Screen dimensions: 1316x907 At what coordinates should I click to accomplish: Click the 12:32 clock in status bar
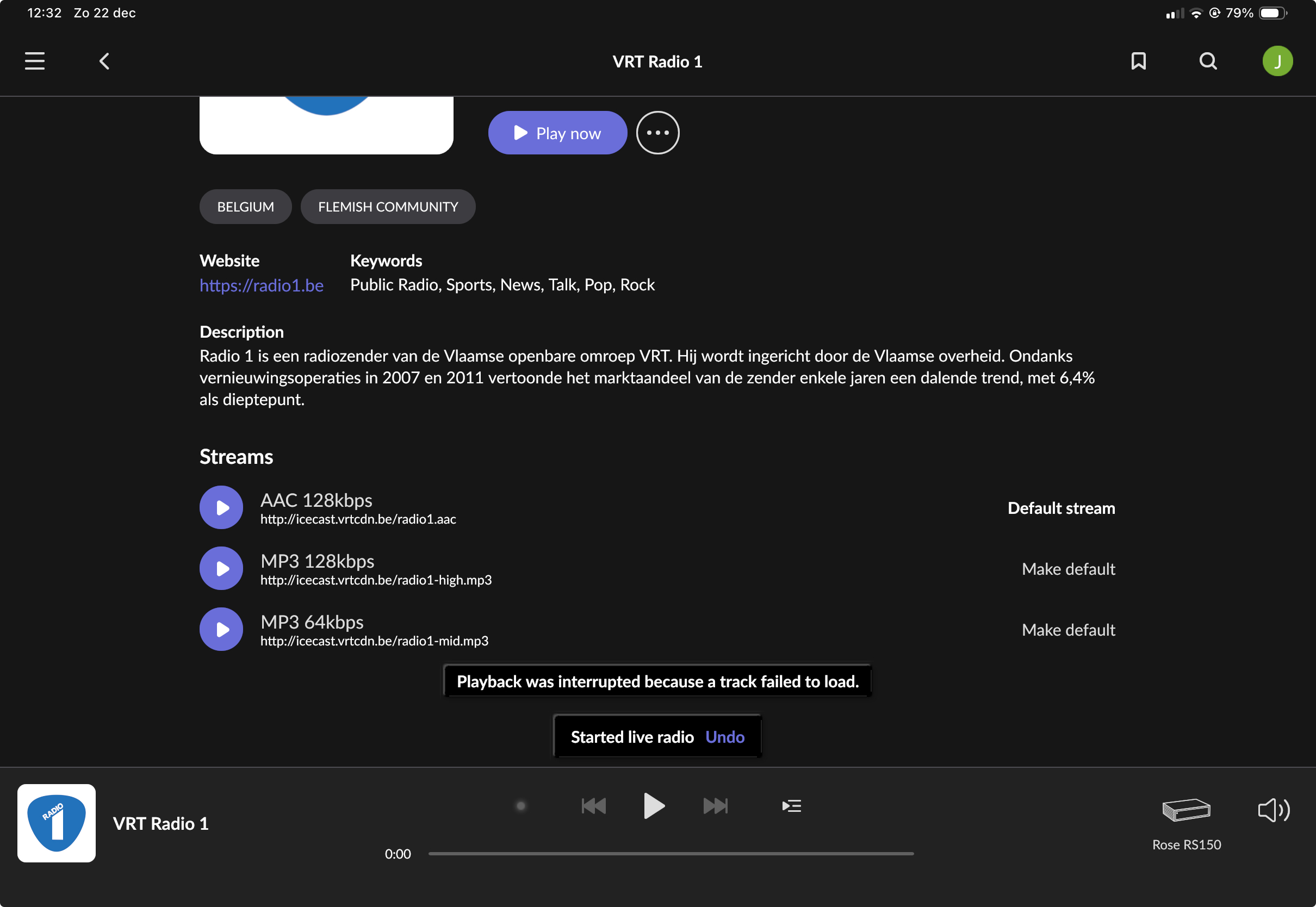point(45,13)
